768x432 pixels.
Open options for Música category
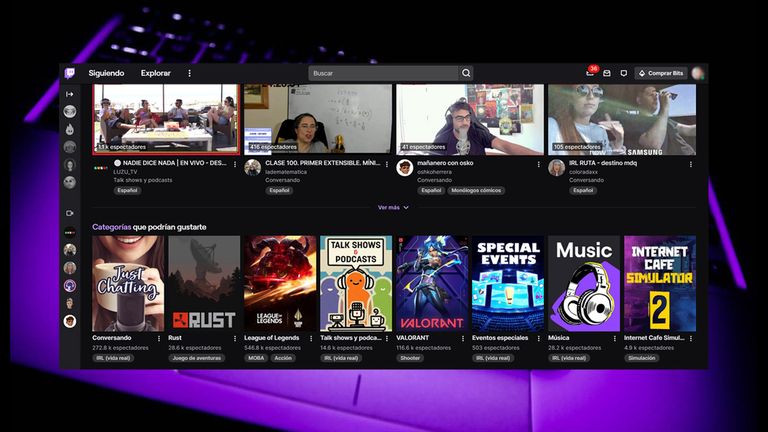pos(614,338)
